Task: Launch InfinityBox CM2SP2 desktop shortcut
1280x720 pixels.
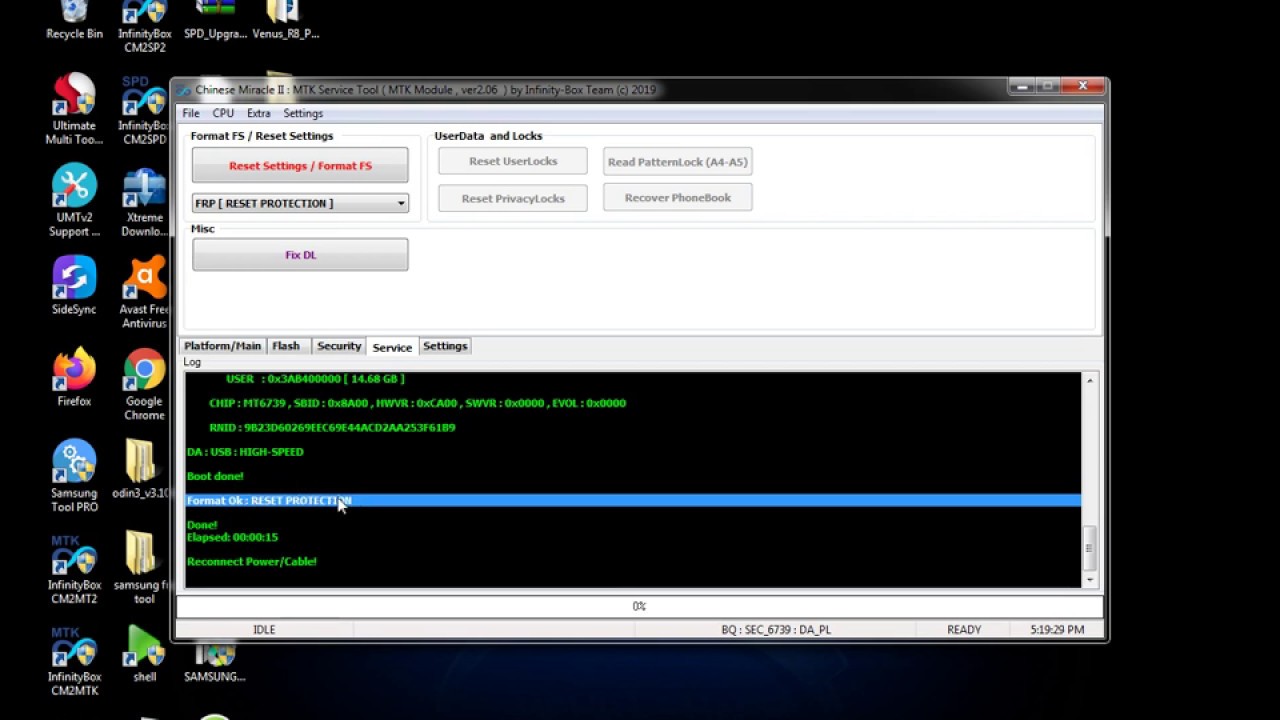Action: click(x=144, y=26)
